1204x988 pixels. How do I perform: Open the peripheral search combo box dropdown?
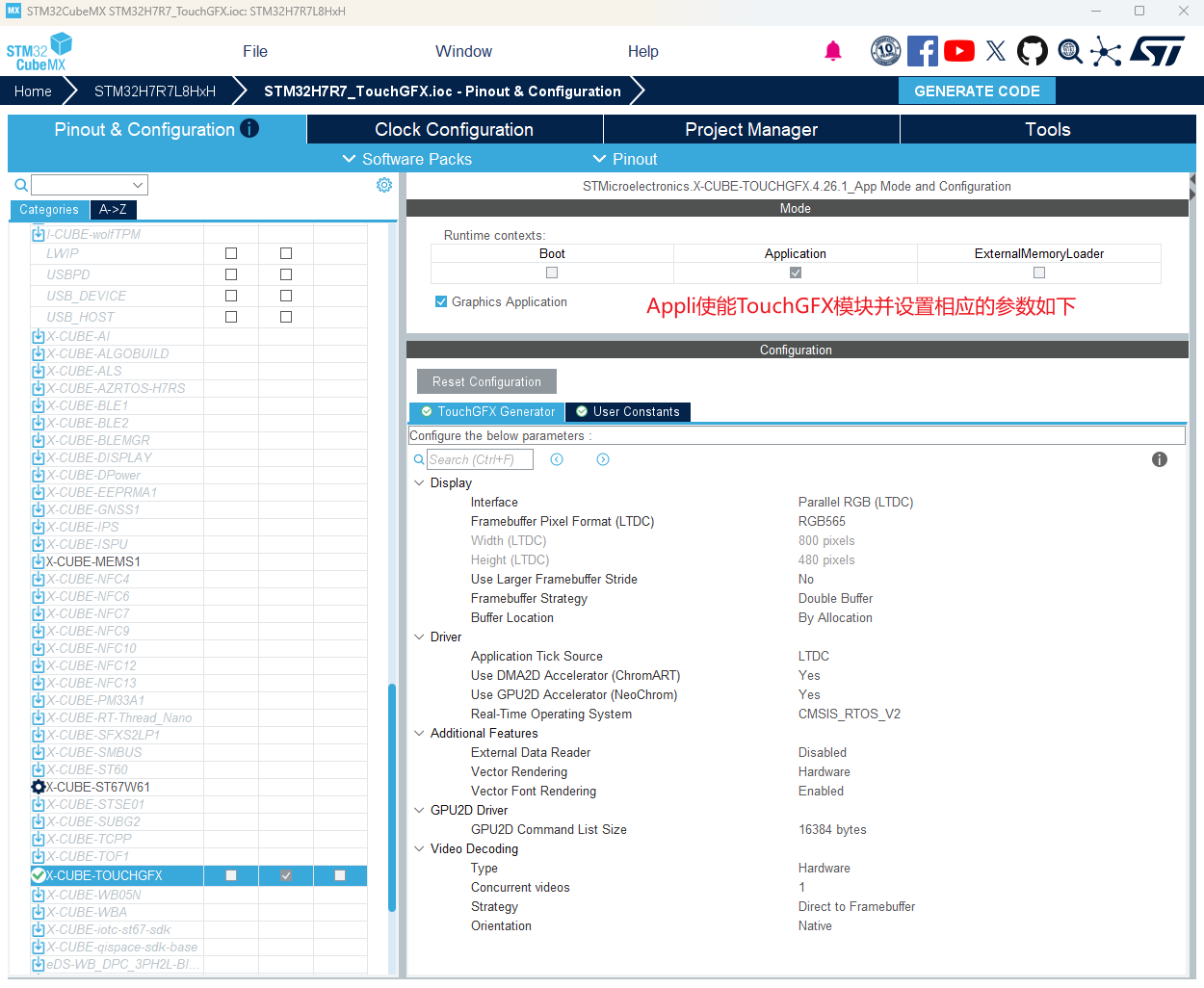138,185
